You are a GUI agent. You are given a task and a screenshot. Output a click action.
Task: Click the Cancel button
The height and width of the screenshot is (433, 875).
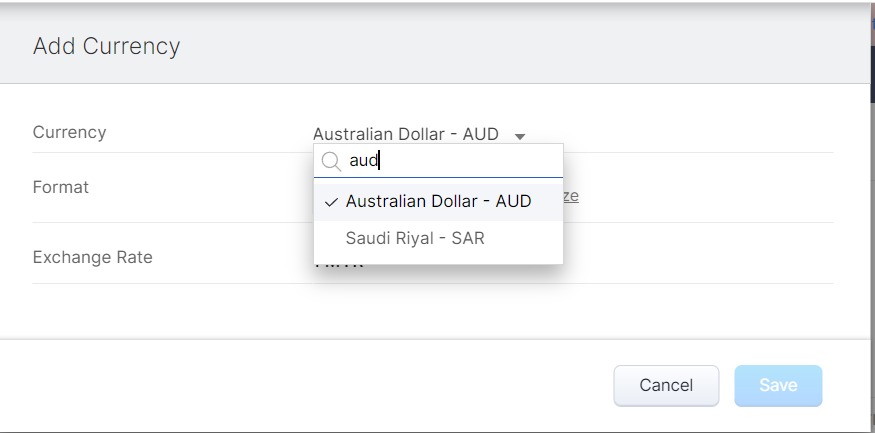[x=666, y=386]
